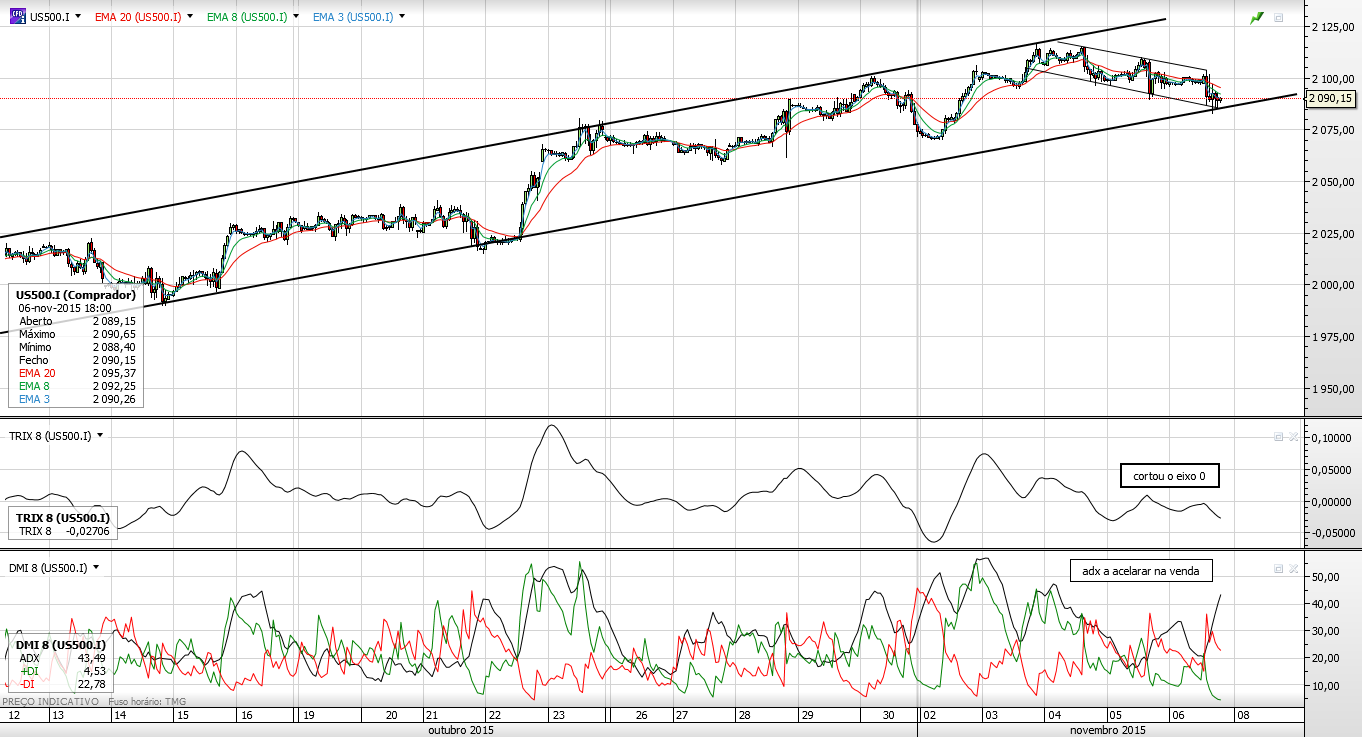Click the green trend chart icon
The width and height of the screenshot is (1362, 737).
tap(1256, 18)
